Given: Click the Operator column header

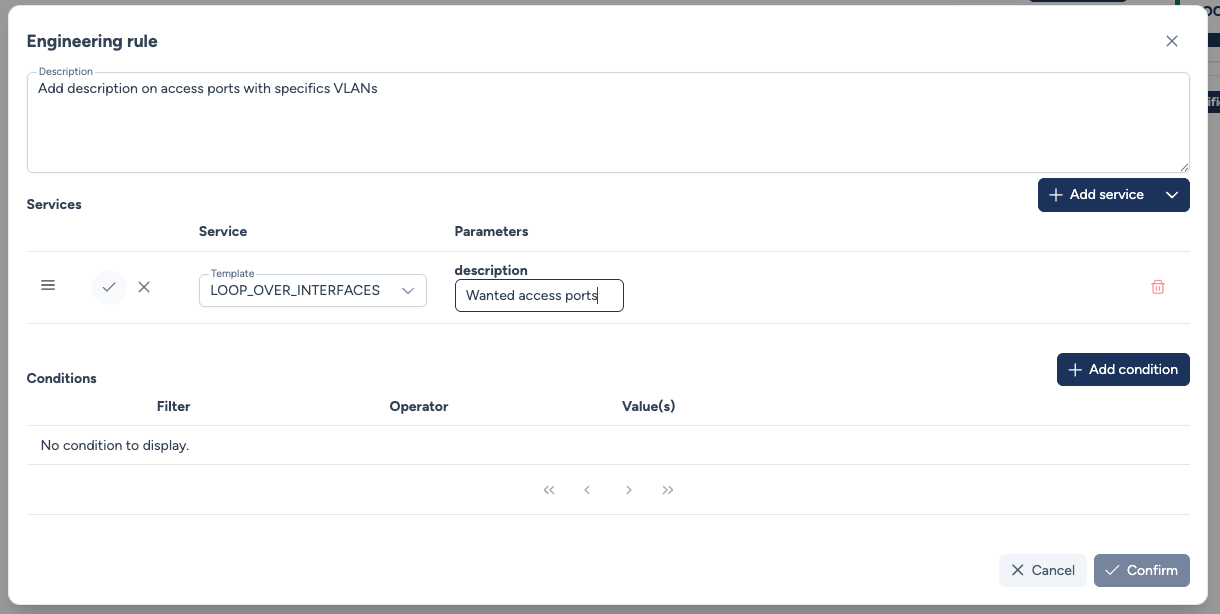Looking at the screenshot, I should [418, 406].
